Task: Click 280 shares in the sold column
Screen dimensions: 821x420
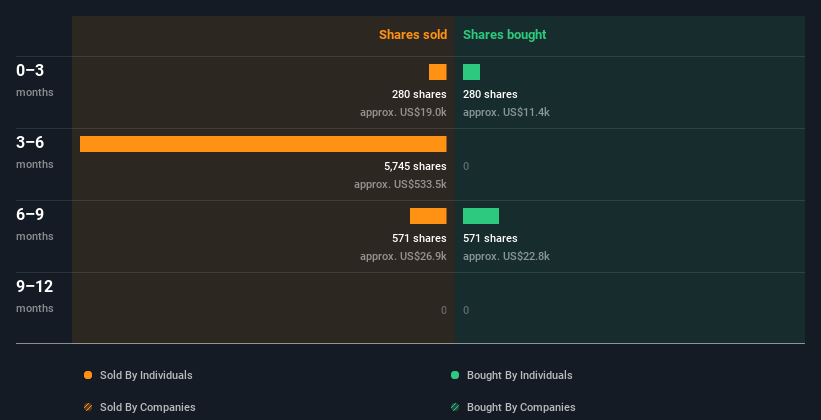Action: point(419,94)
